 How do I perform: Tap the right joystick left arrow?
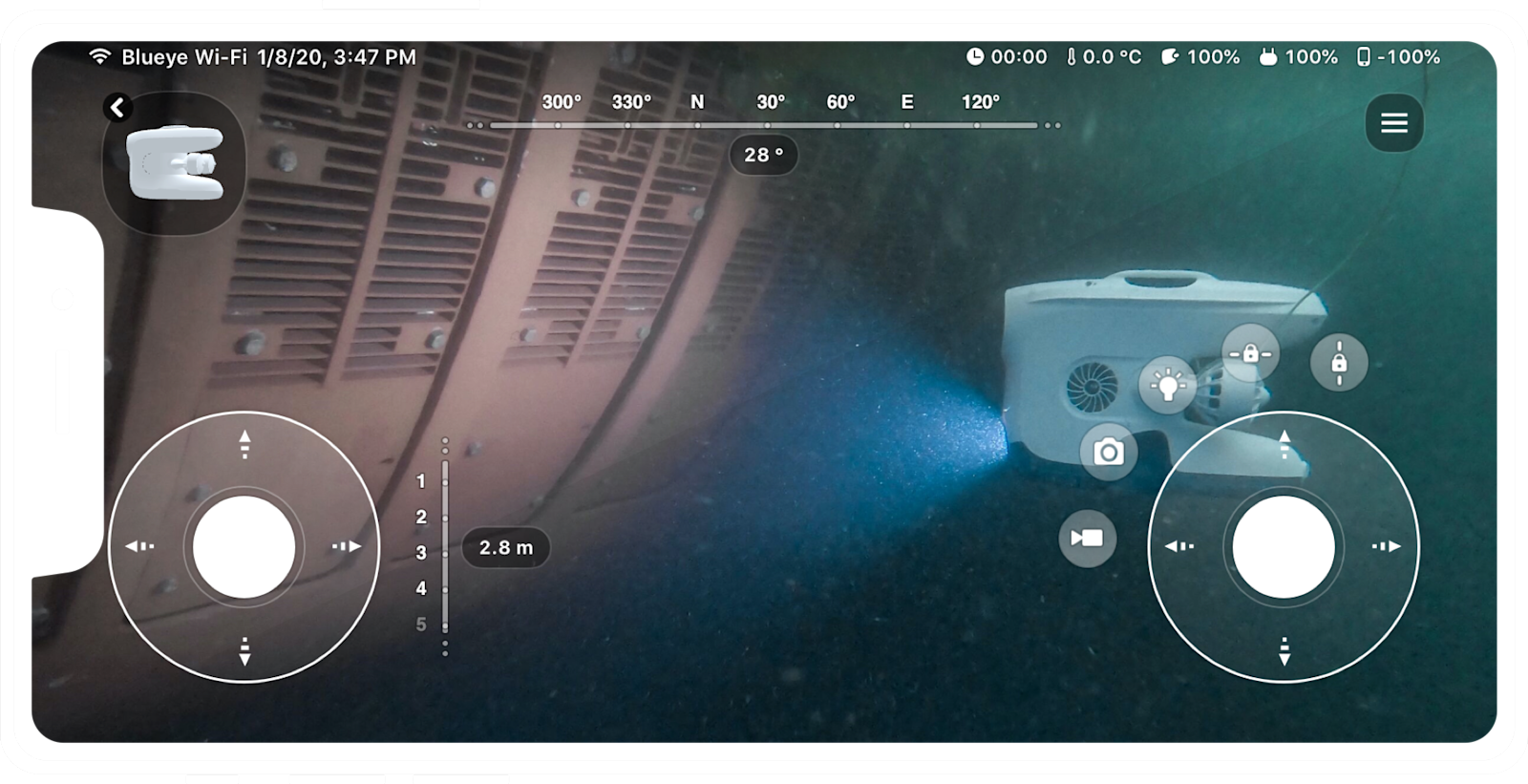point(1180,546)
